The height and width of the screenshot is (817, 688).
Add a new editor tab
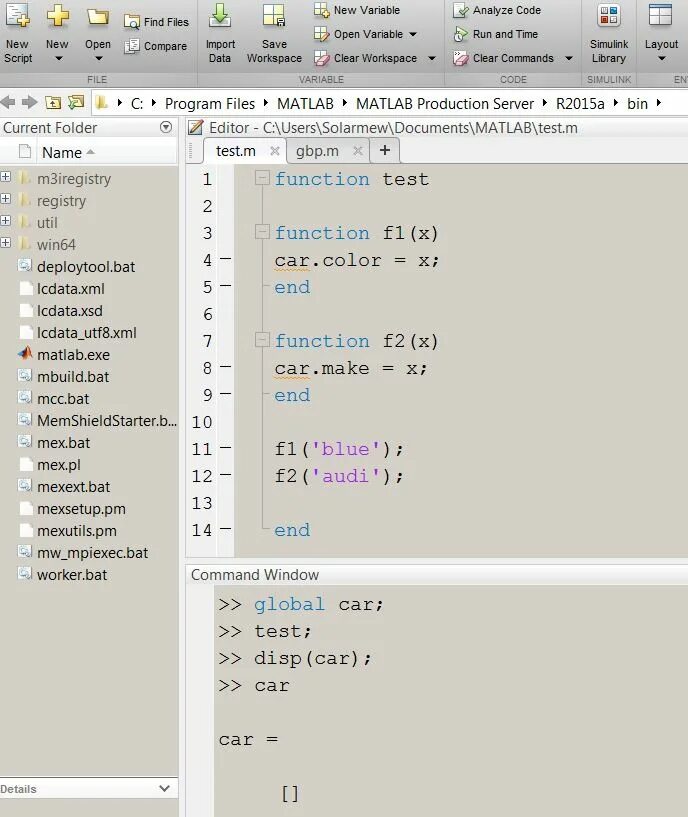[385, 150]
